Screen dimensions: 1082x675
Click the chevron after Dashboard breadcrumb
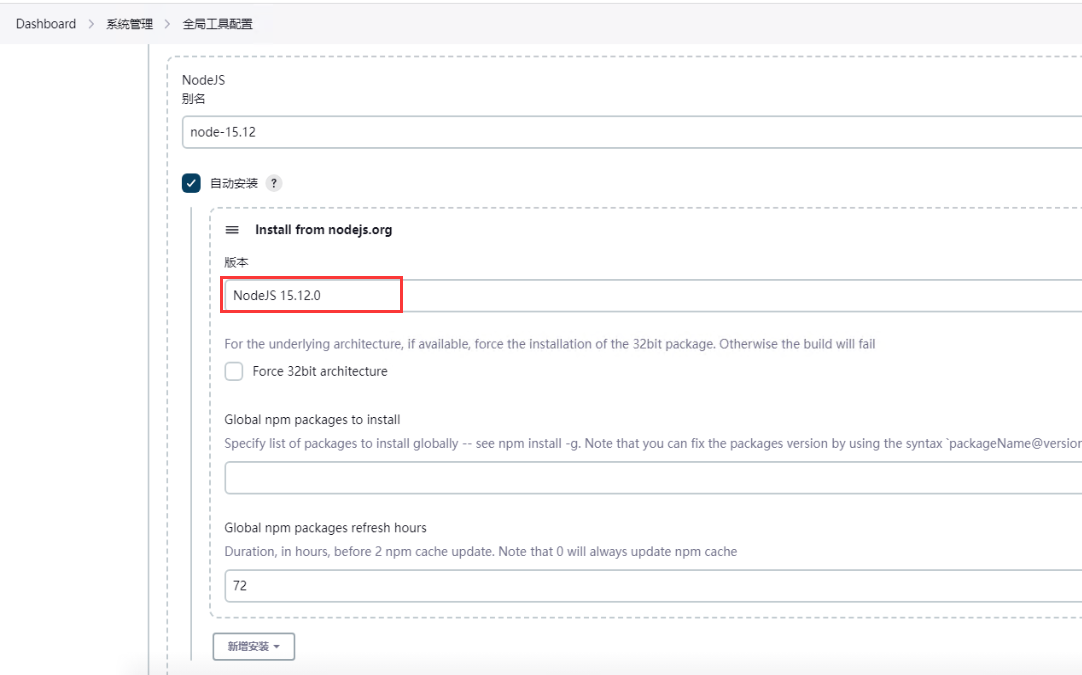(x=91, y=24)
